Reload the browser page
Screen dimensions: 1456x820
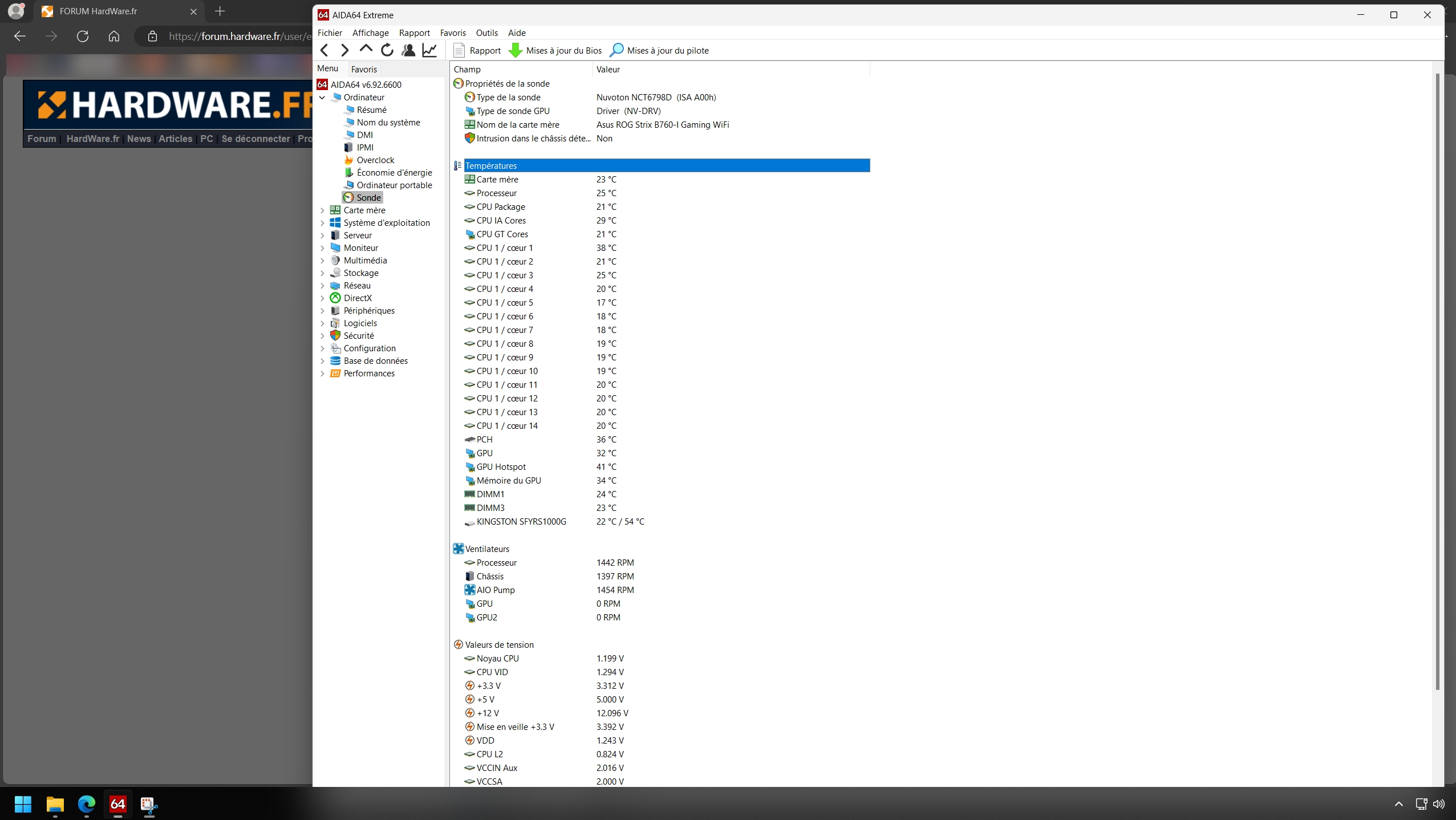point(83,36)
